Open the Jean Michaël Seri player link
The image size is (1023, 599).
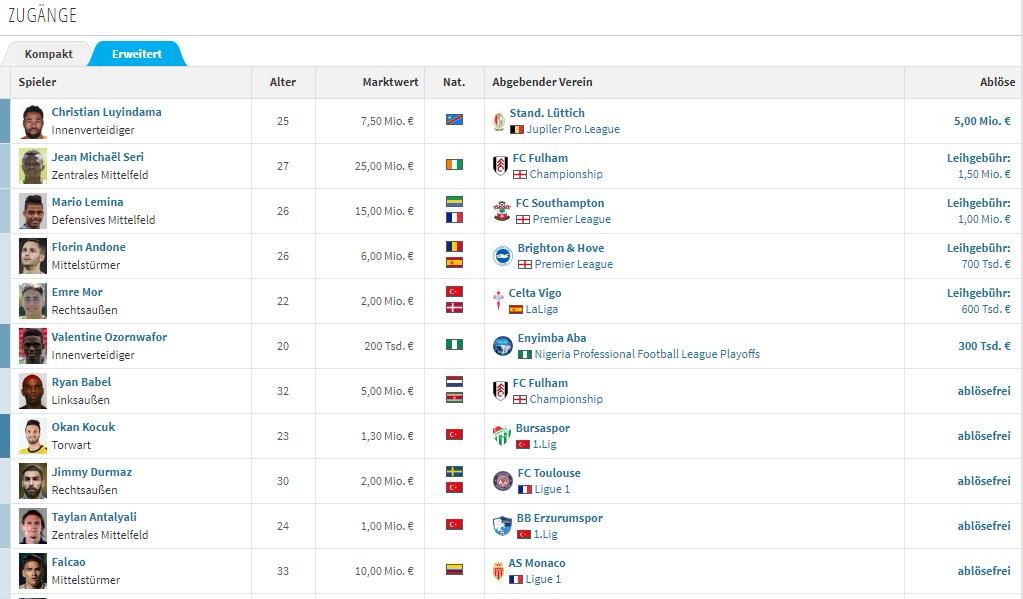tap(98, 157)
